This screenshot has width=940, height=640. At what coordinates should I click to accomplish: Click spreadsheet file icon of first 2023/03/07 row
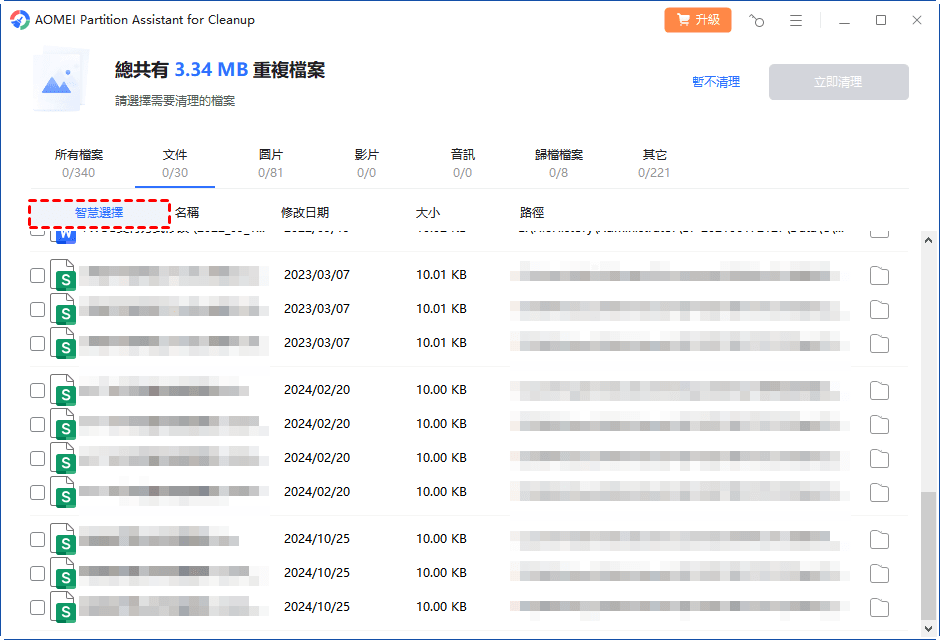[x=63, y=275]
